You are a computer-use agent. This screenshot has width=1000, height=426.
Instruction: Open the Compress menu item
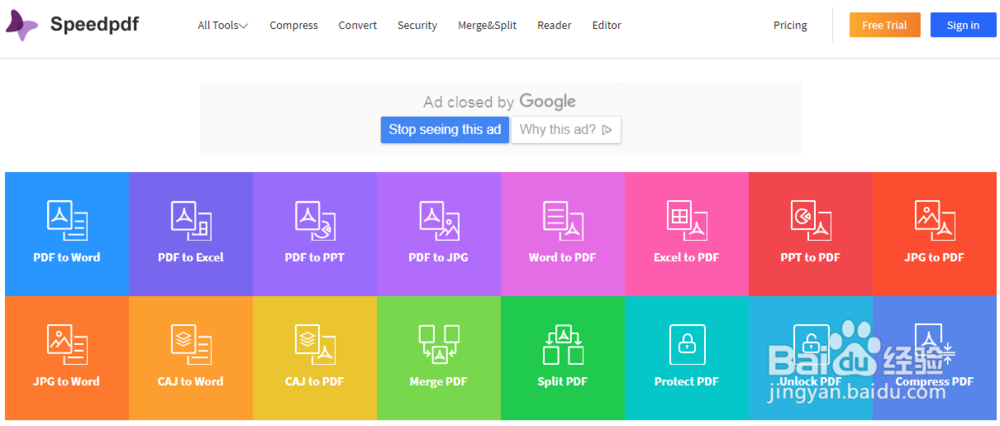293,25
